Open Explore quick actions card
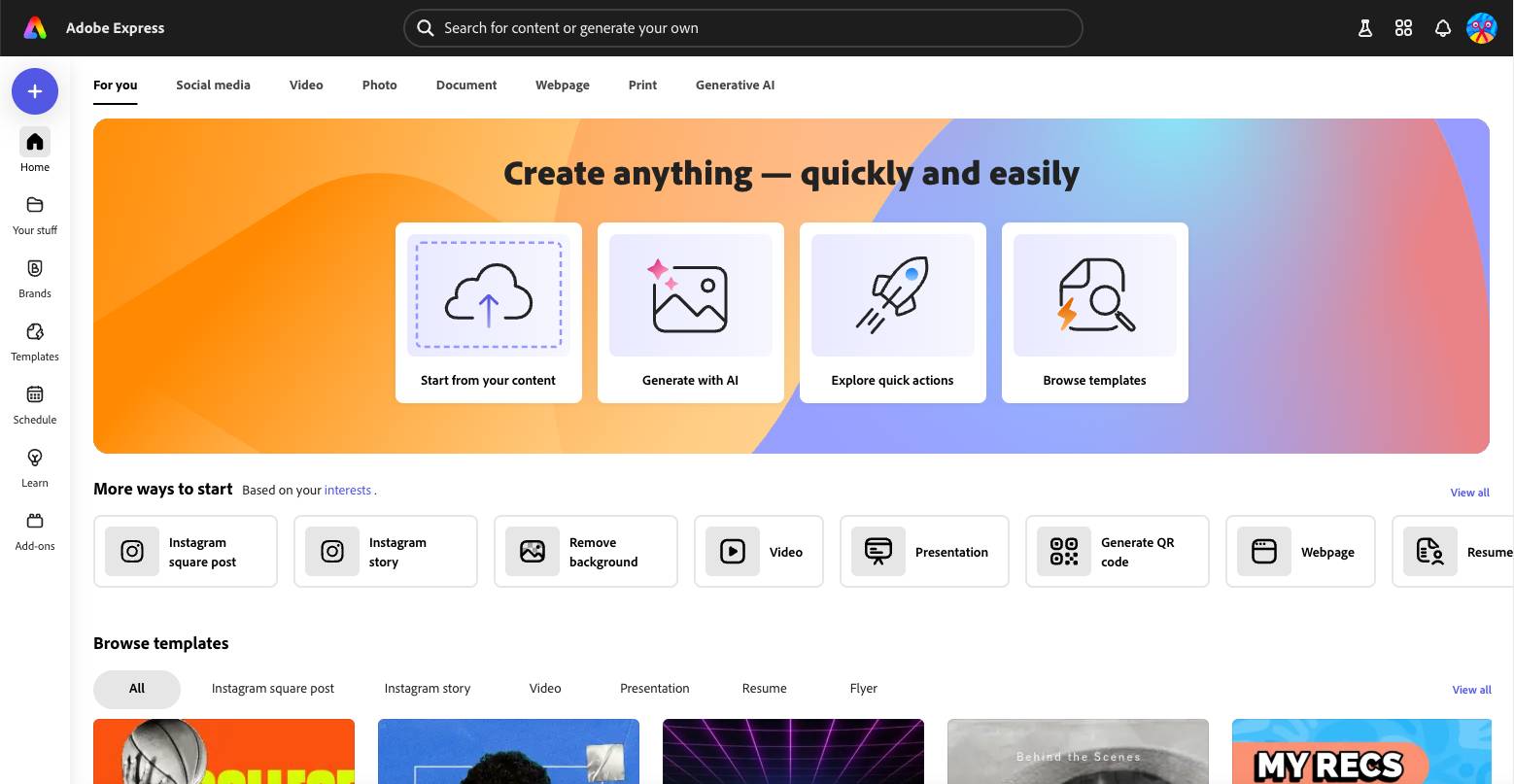1514x784 pixels. click(892, 313)
